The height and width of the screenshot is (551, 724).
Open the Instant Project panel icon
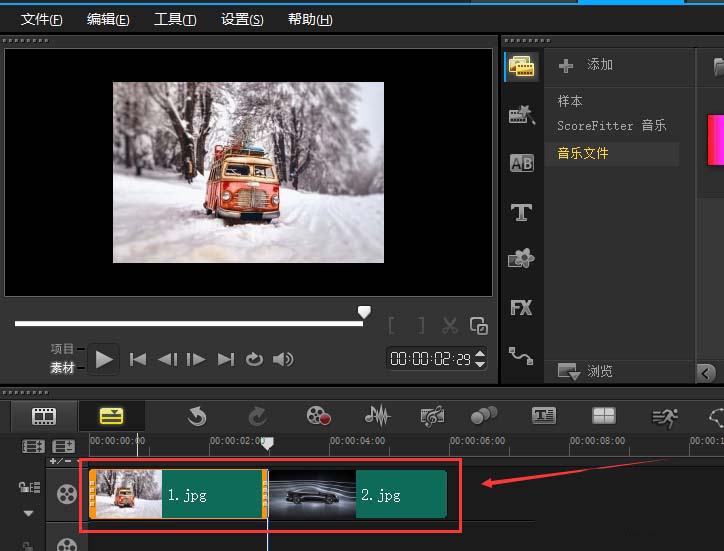[521, 115]
